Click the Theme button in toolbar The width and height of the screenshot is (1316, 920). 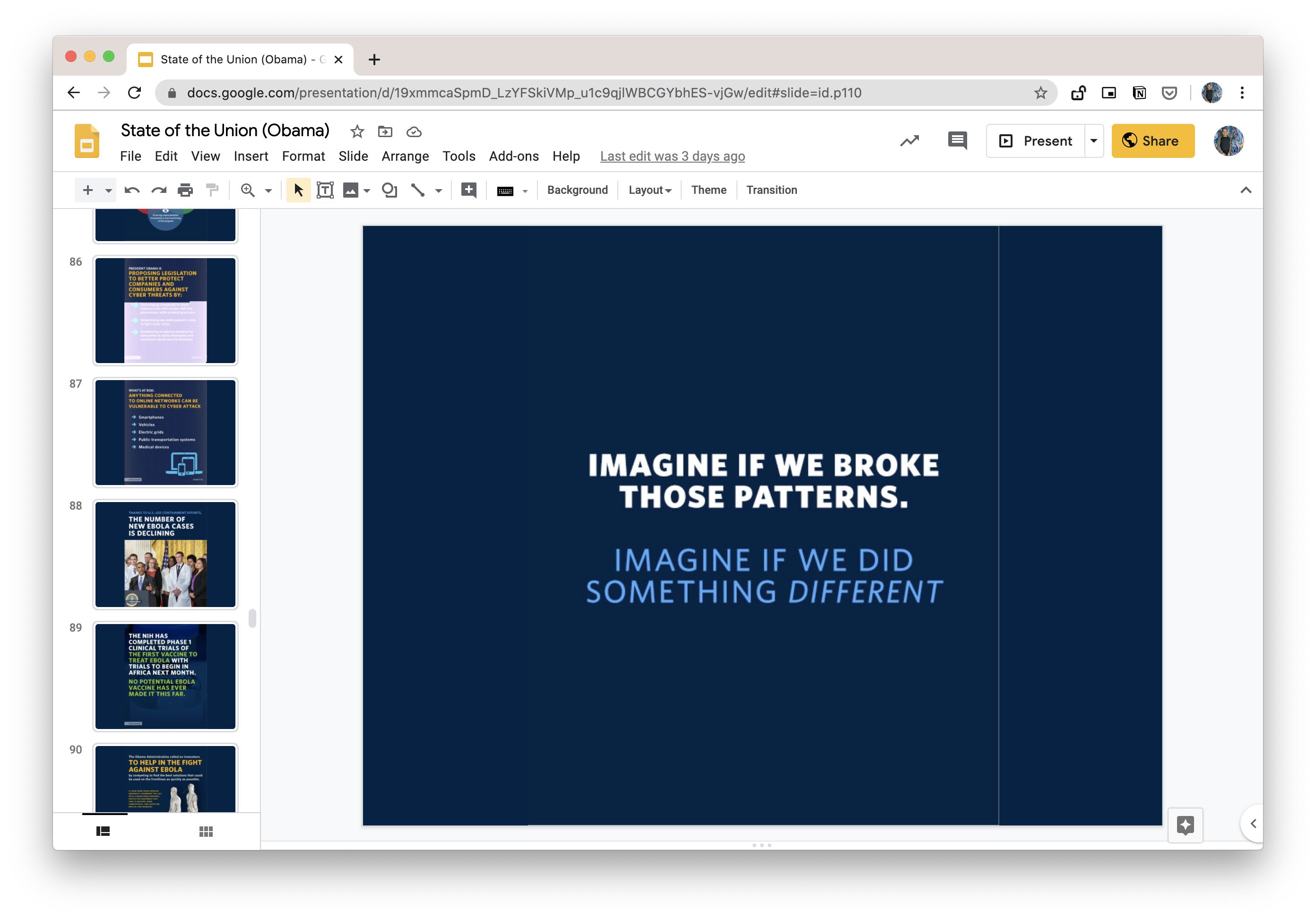(x=707, y=190)
